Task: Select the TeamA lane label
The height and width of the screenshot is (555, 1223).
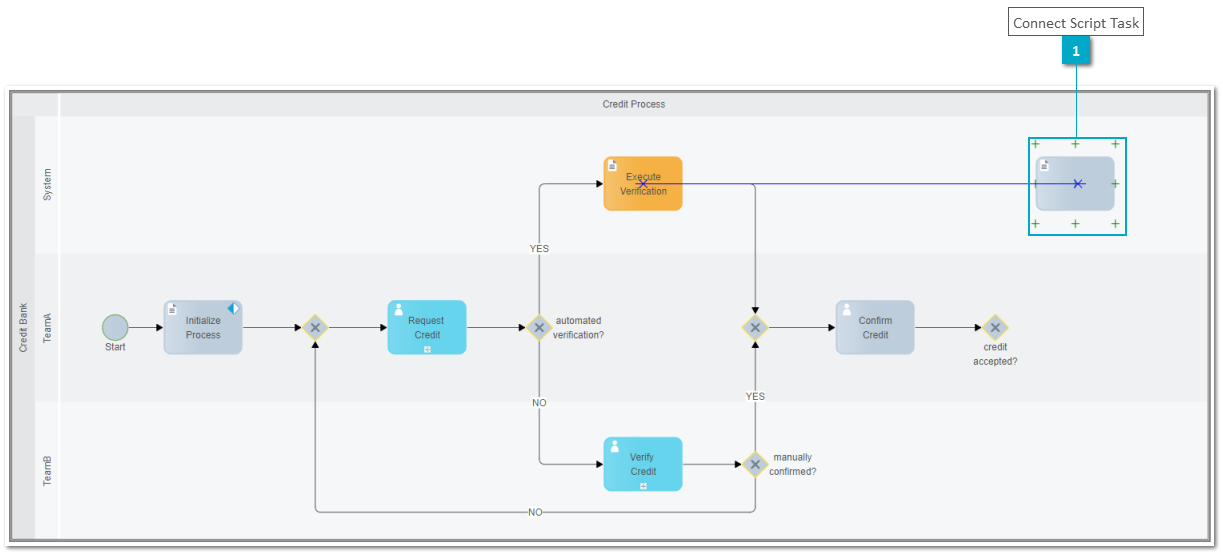Action: (47, 327)
